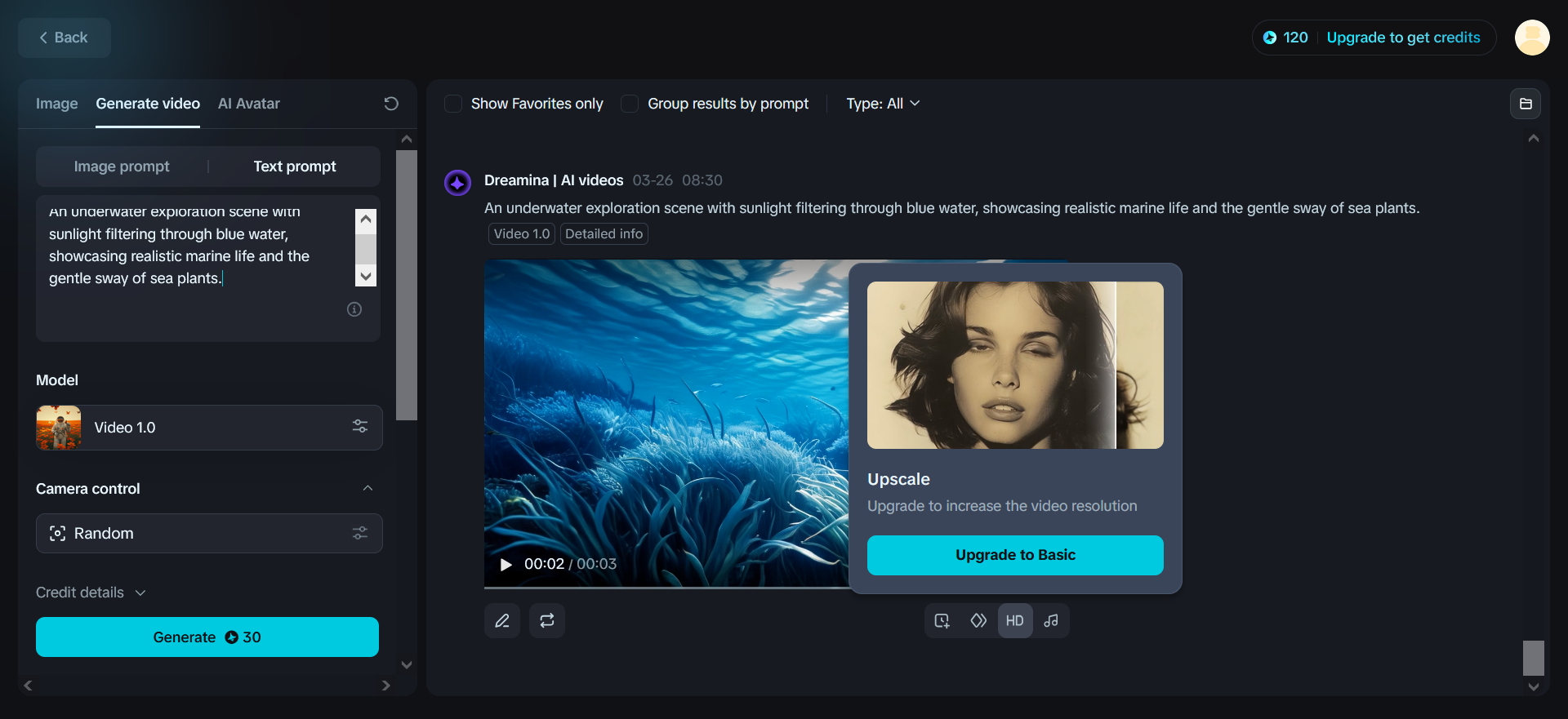Enable Show Favorites only checkbox
Viewport: 1568px width, 719px height.
pos(453,104)
